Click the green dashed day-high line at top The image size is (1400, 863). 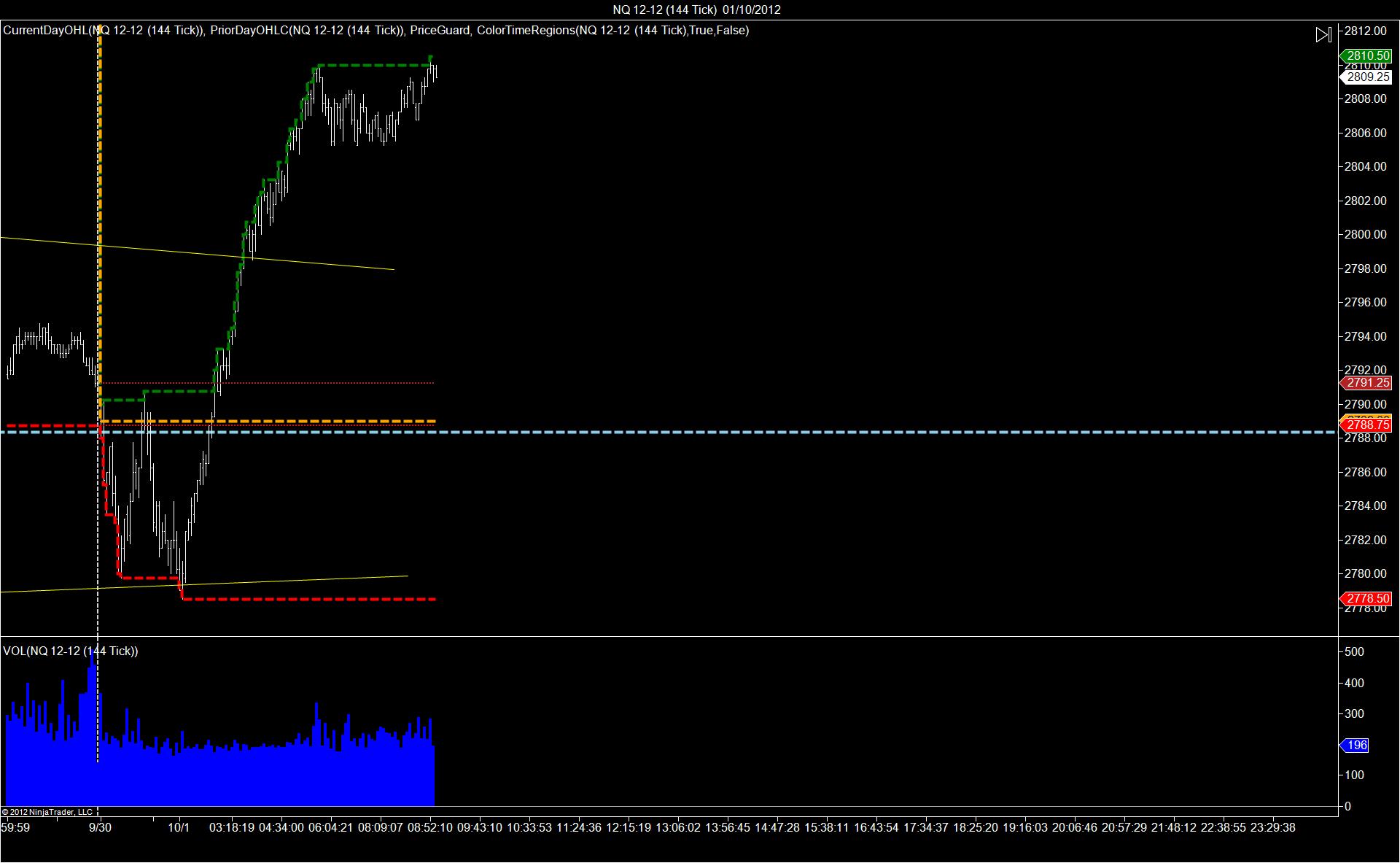point(374,66)
